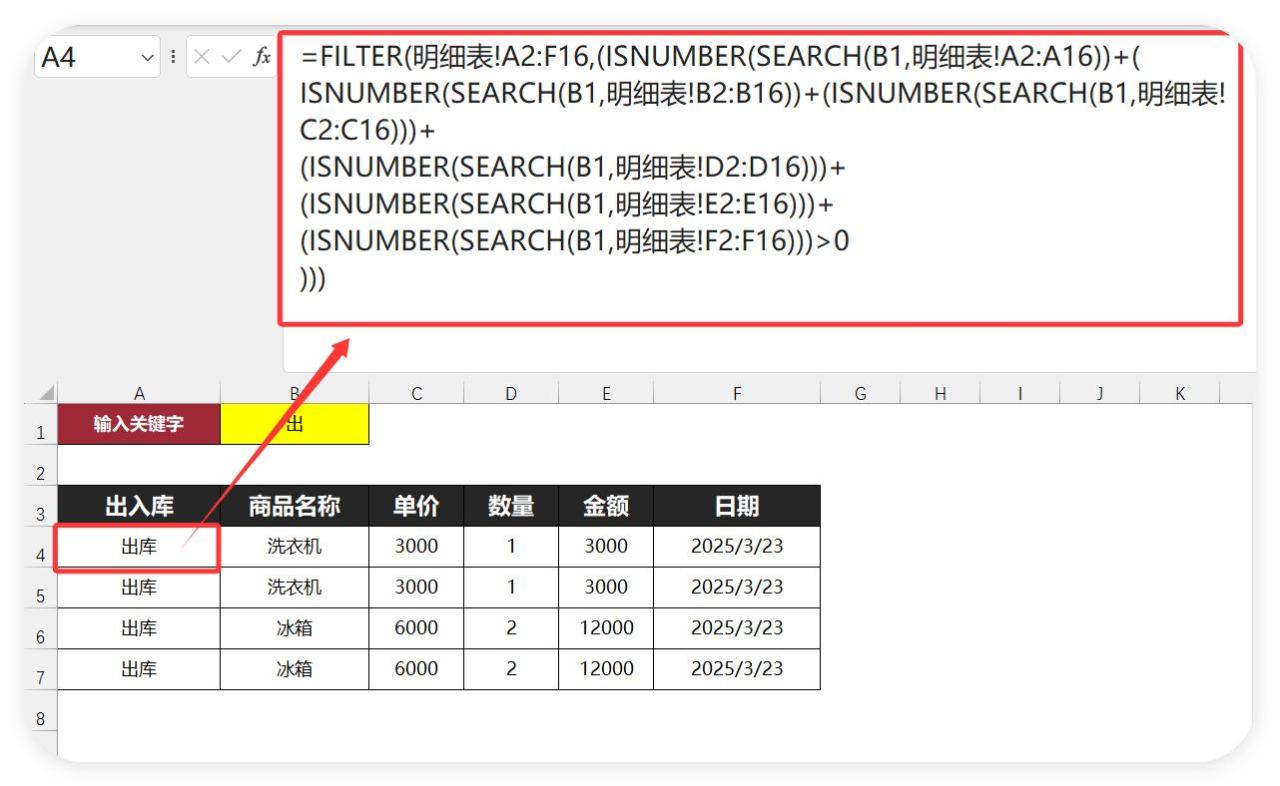The width and height of the screenshot is (1280, 786).
Task: Select the 3000 amount in row 4
Action: click(606, 547)
